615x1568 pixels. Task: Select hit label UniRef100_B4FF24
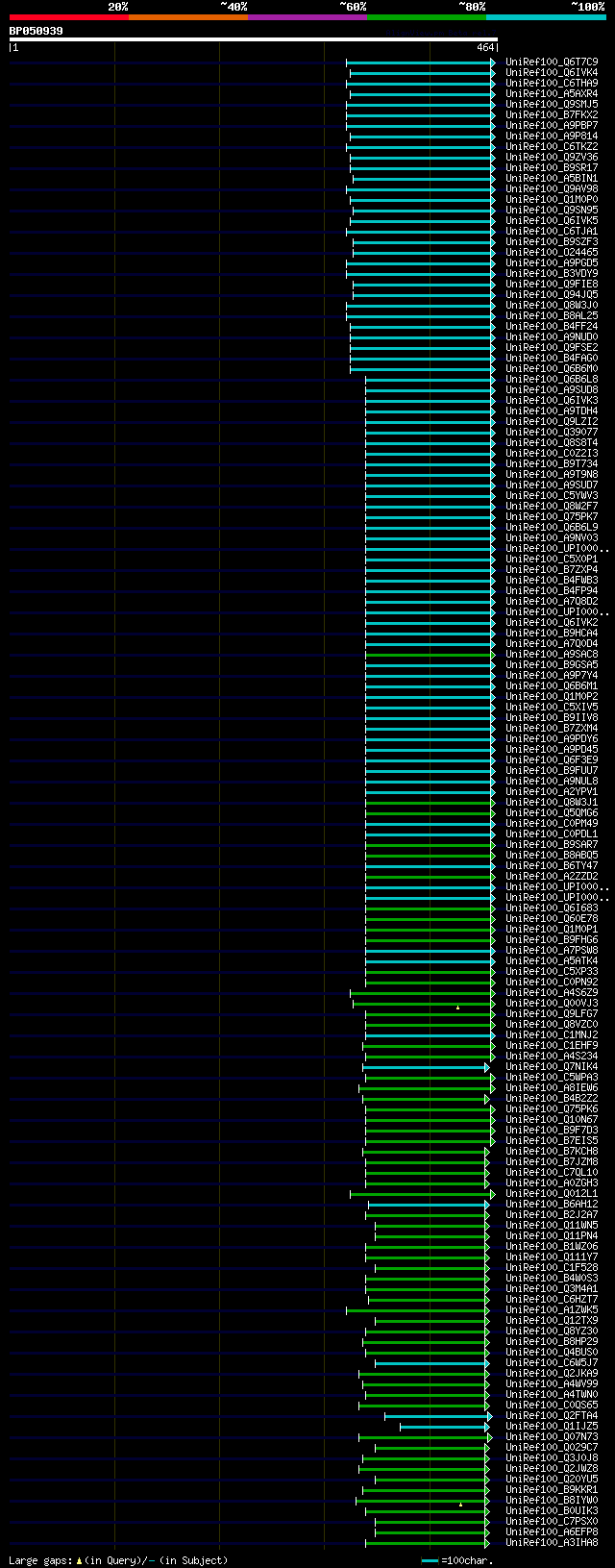(552, 326)
